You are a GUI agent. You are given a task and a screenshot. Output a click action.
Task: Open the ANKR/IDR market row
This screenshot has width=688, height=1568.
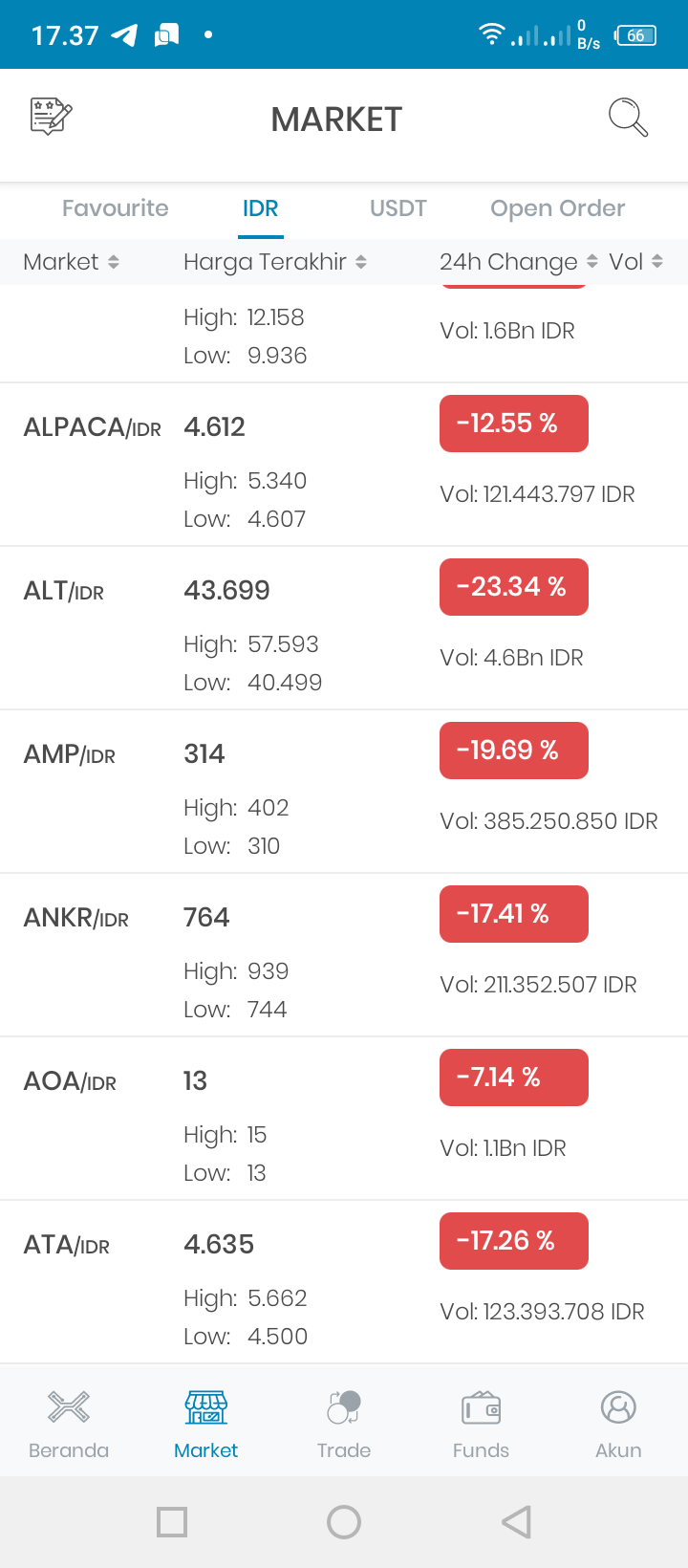tap(344, 955)
